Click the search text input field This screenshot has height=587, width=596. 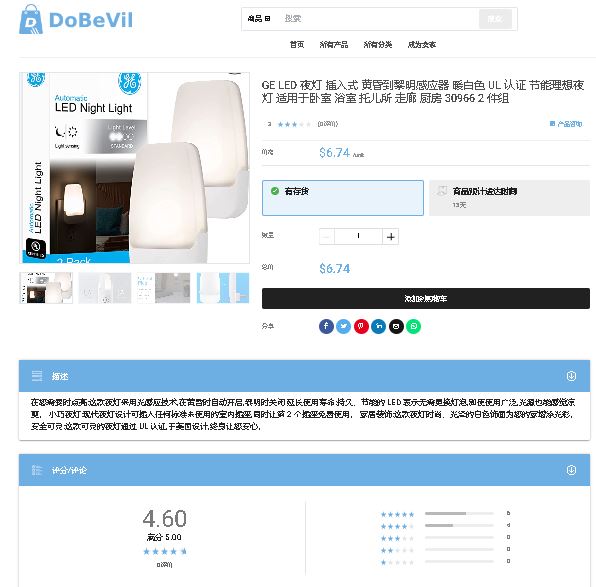[x=378, y=19]
